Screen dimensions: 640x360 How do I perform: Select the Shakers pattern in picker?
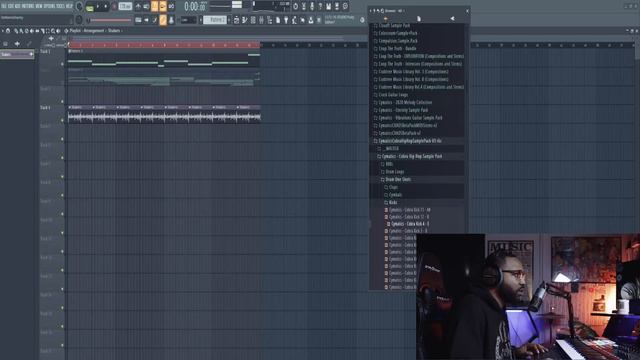pyautogui.click(x=17, y=54)
